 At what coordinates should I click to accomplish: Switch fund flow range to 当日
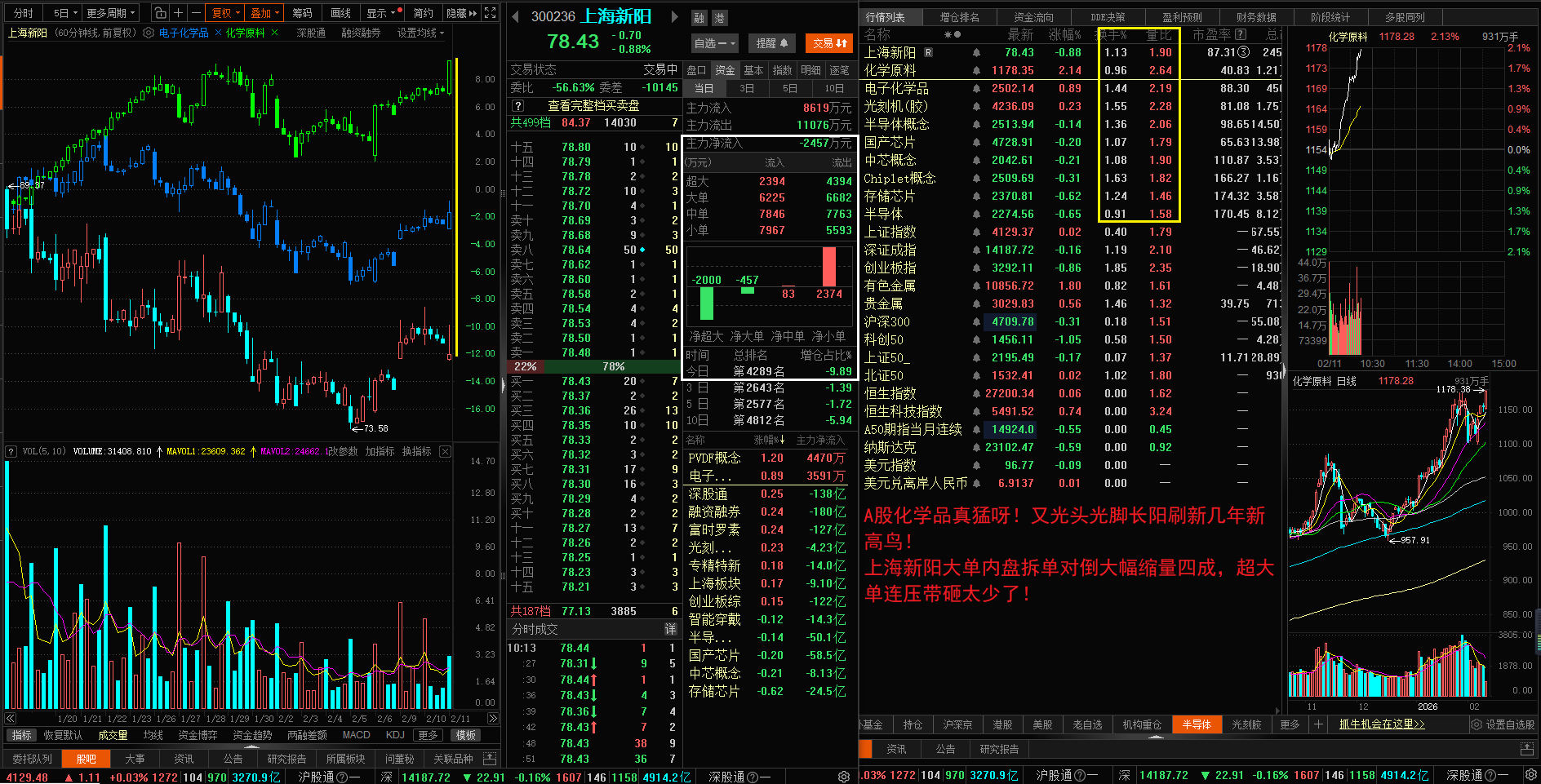point(704,88)
